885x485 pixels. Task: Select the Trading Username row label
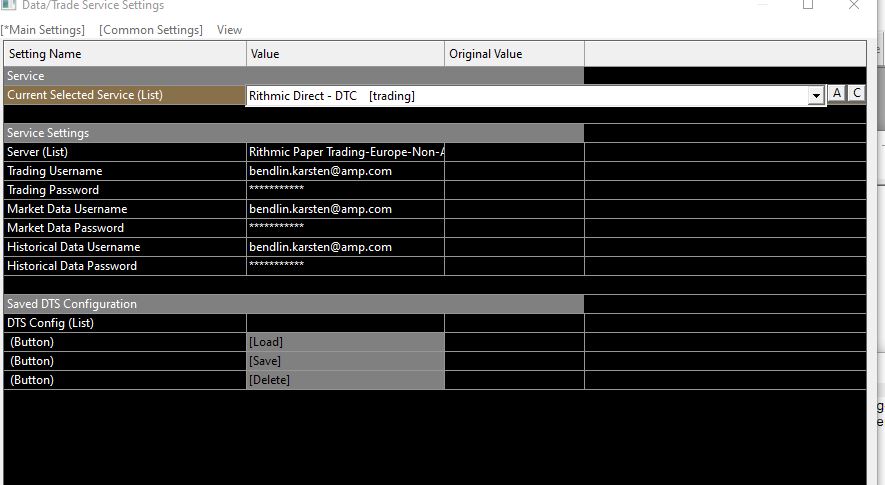125,171
